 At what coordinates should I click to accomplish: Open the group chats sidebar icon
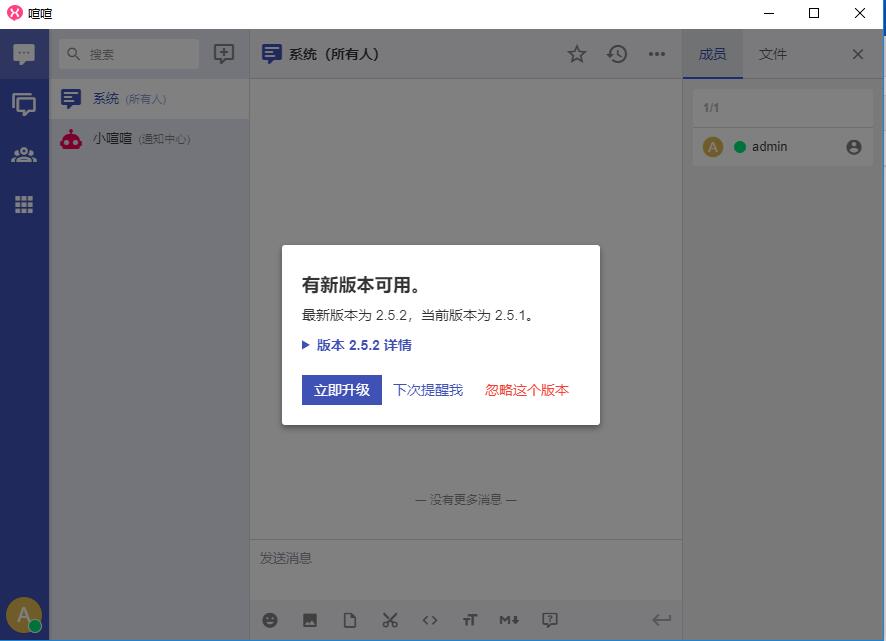click(x=24, y=104)
